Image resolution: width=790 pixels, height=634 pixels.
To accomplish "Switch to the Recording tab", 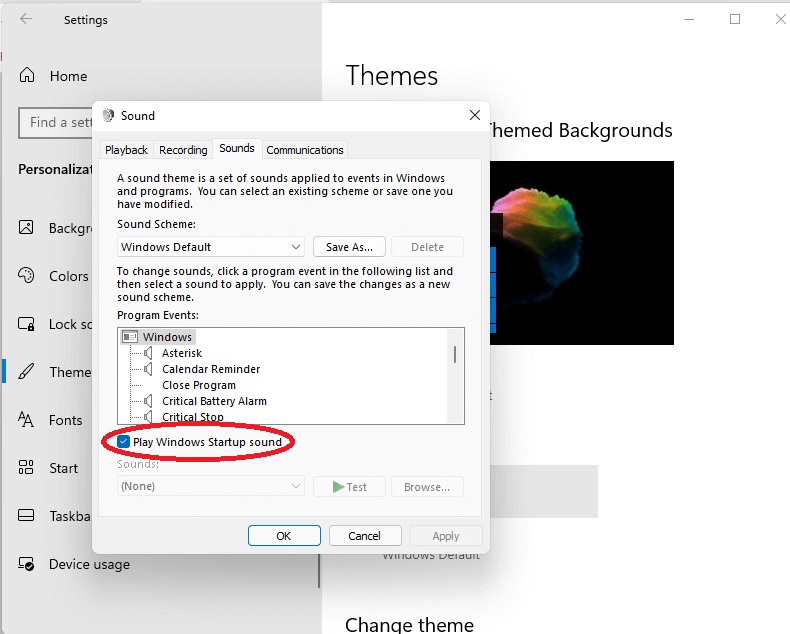I will point(183,150).
